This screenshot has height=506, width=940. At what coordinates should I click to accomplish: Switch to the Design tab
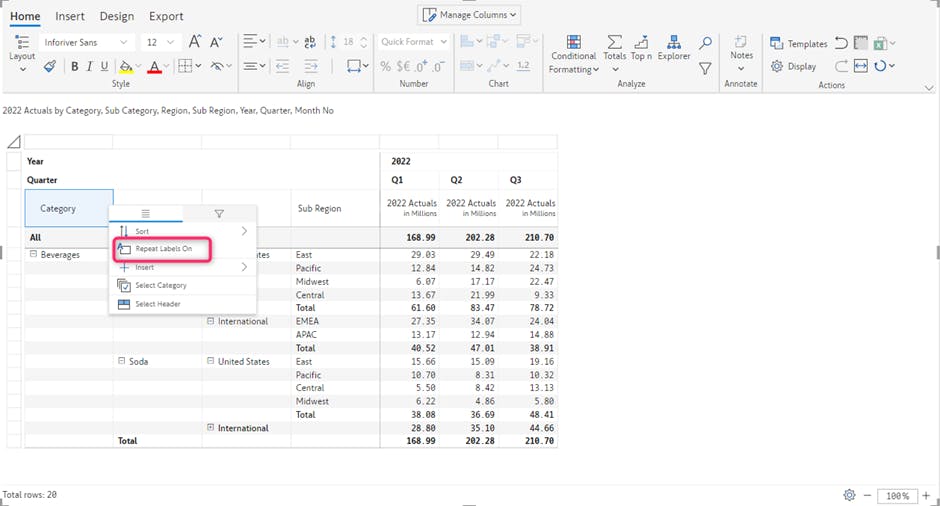coord(117,16)
